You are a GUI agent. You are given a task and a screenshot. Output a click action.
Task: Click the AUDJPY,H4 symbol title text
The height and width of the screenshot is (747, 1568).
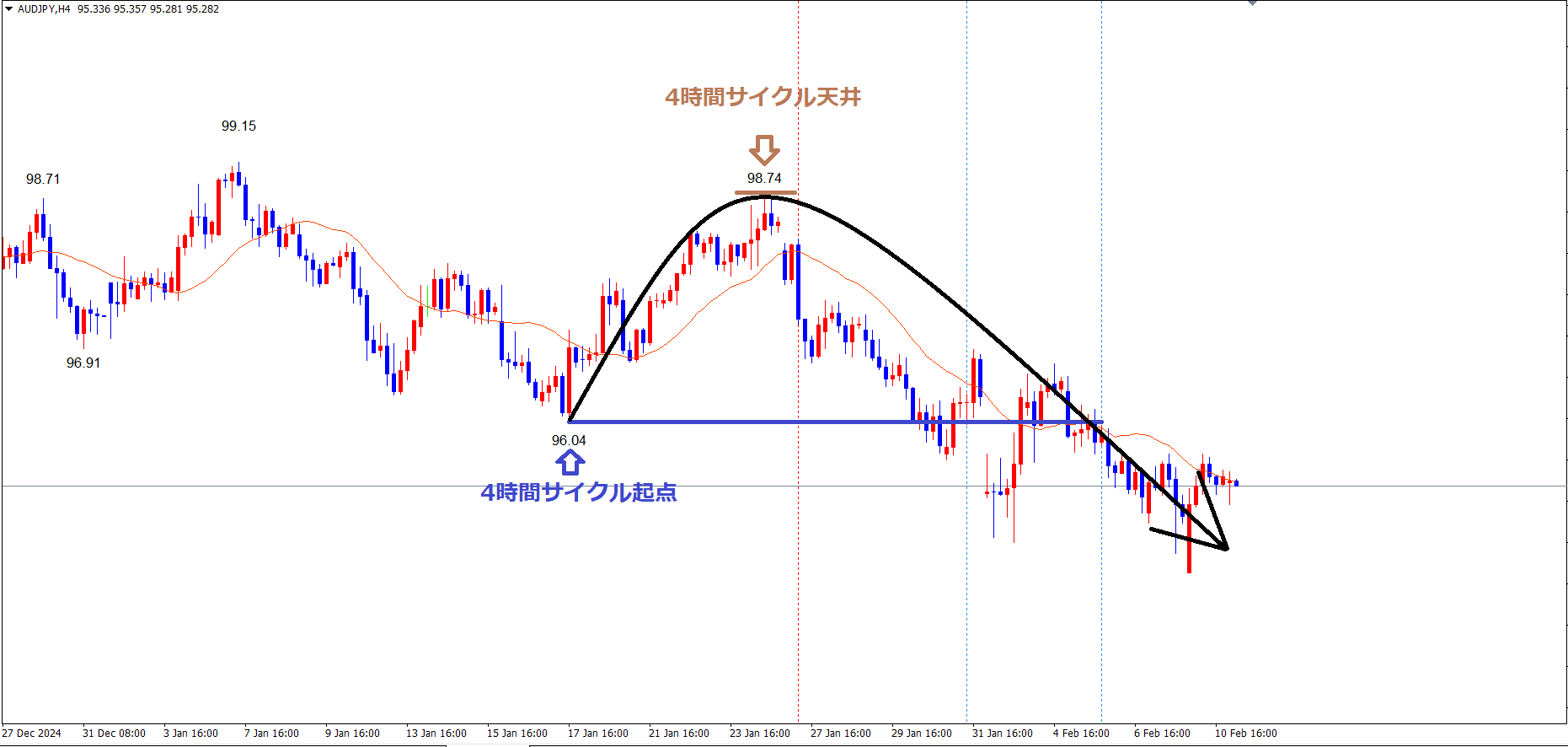click(x=44, y=9)
